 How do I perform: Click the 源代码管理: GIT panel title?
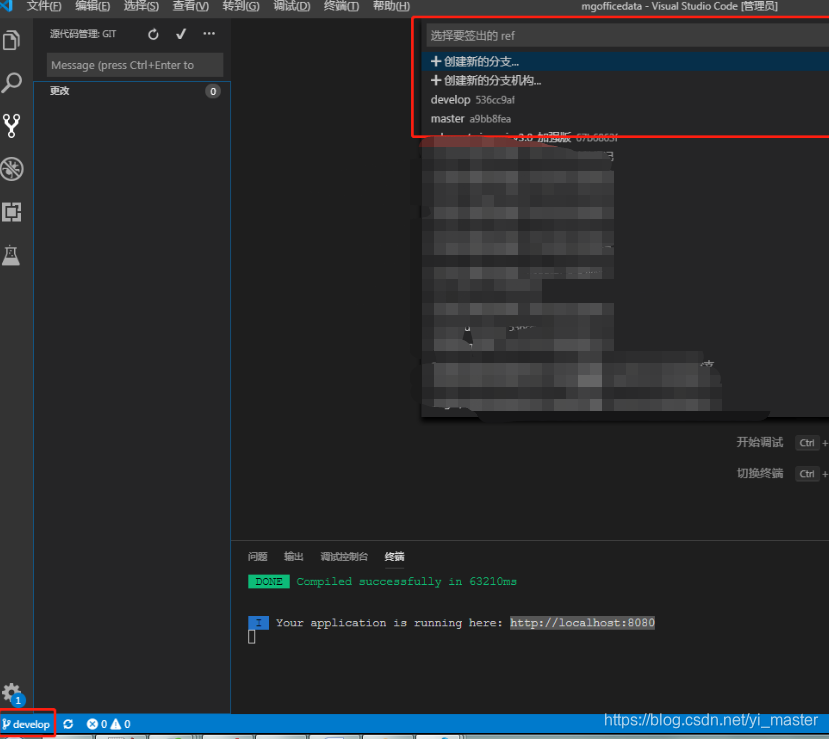(x=83, y=34)
